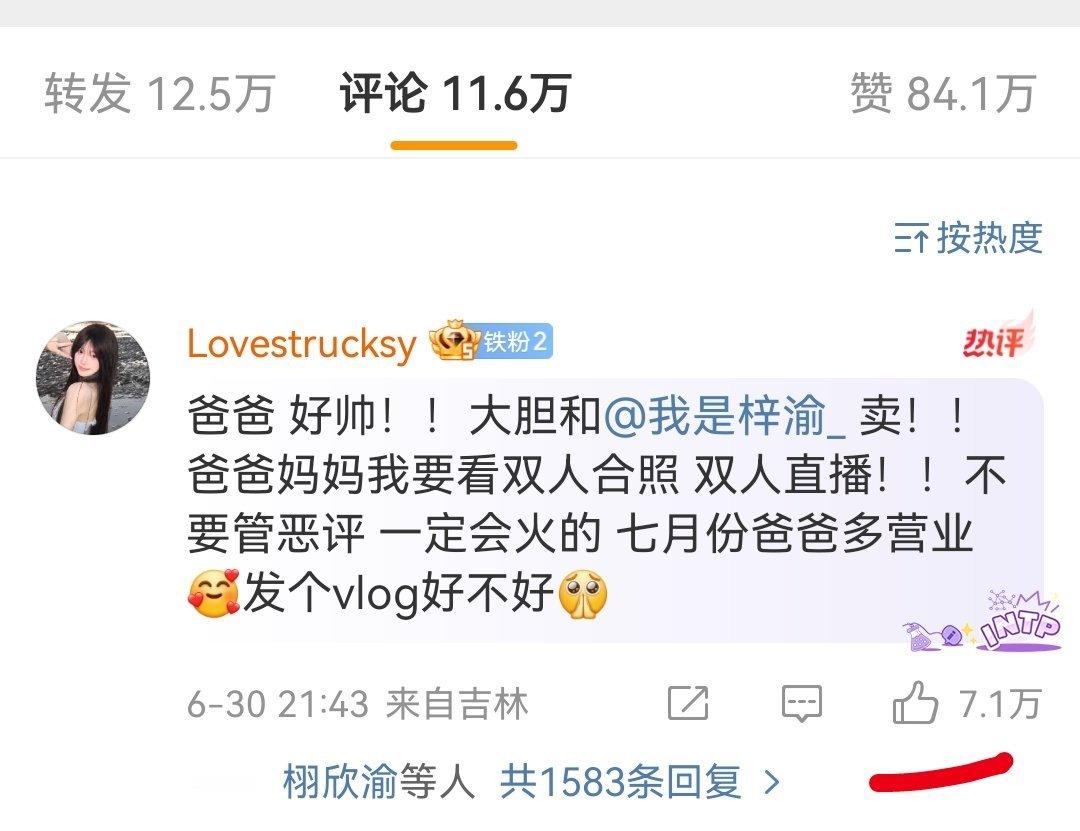Open 共1583条回复 reply thread

pos(620,782)
